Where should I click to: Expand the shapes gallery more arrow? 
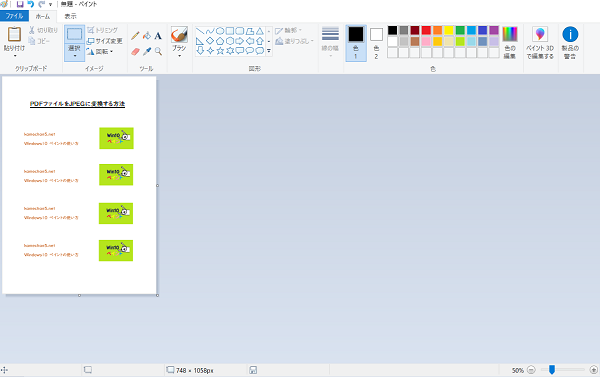tap(269, 51)
